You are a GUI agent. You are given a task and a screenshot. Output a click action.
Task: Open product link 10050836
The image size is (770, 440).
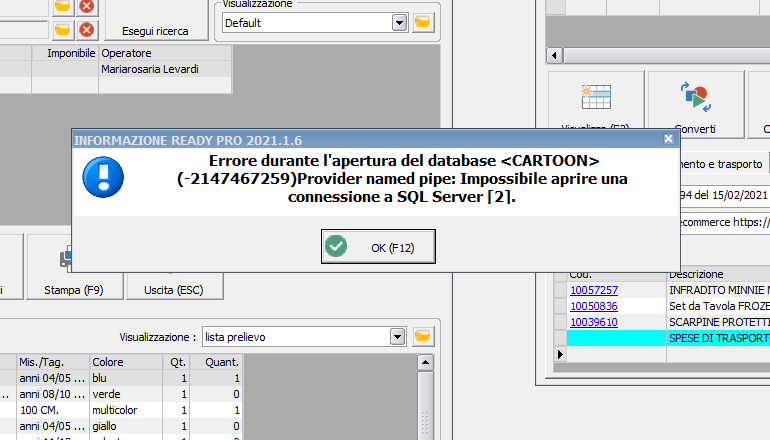pos(594,306)
